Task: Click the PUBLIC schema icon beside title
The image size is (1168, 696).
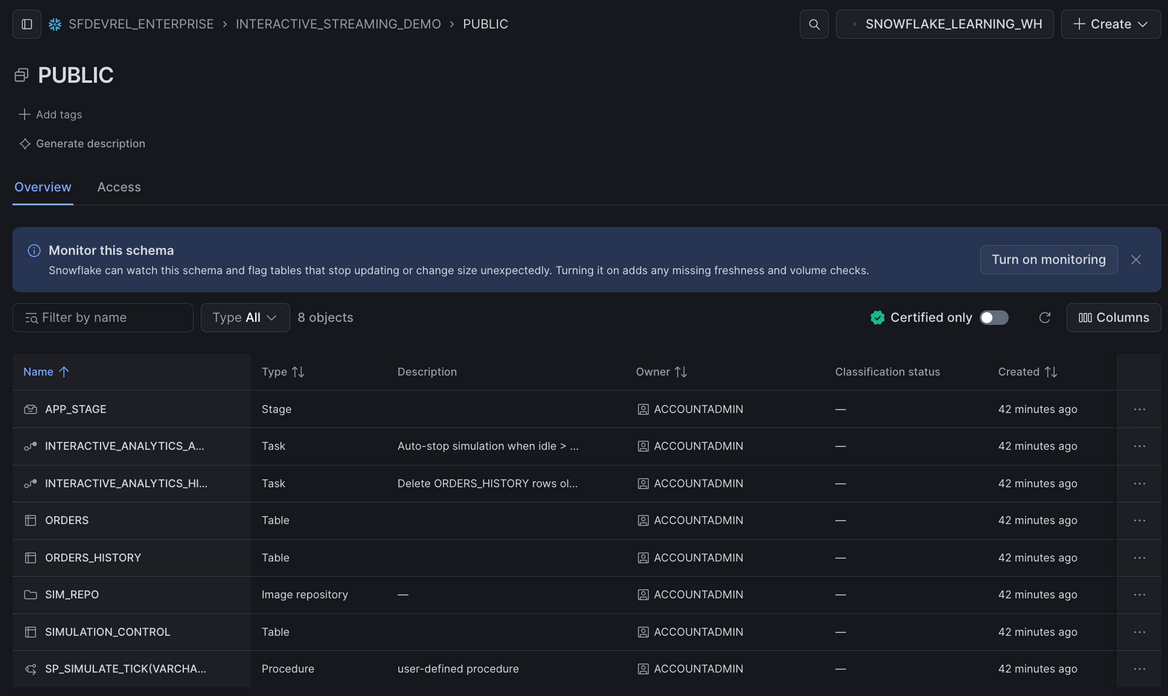Action: click(22, 75)
